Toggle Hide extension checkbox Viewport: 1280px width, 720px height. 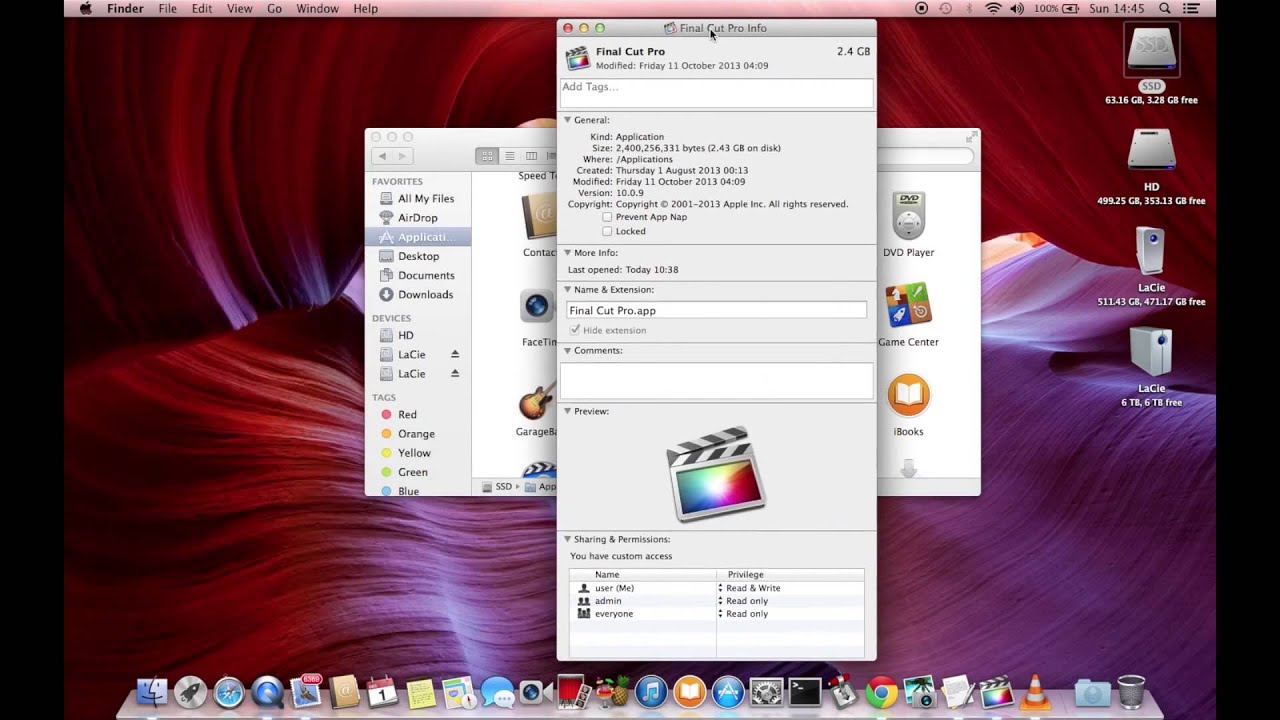pos(575,330)
